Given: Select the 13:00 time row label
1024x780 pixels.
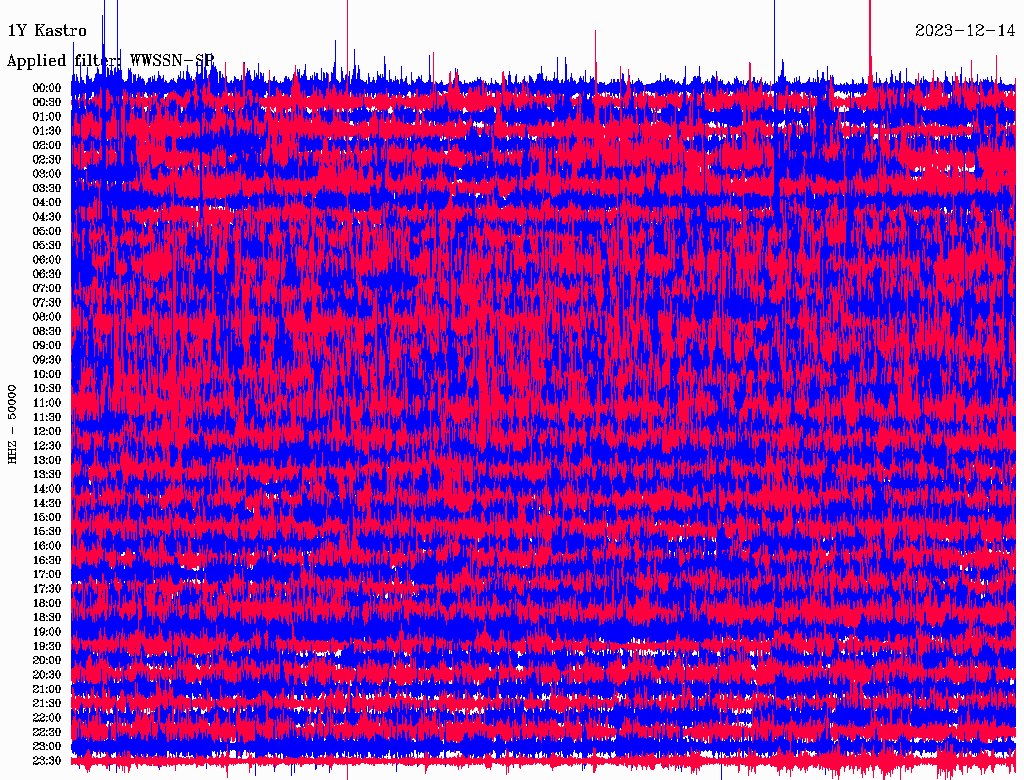Looking at the screenshot, I should (47, 460).
